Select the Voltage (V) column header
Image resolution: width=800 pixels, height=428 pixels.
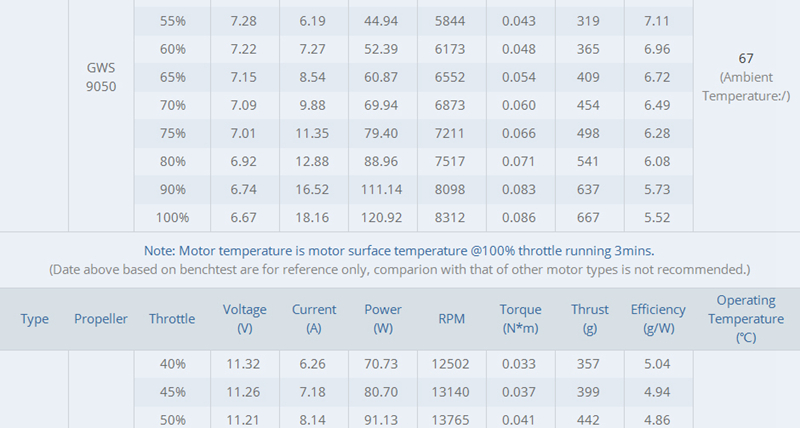coord(244,319)
